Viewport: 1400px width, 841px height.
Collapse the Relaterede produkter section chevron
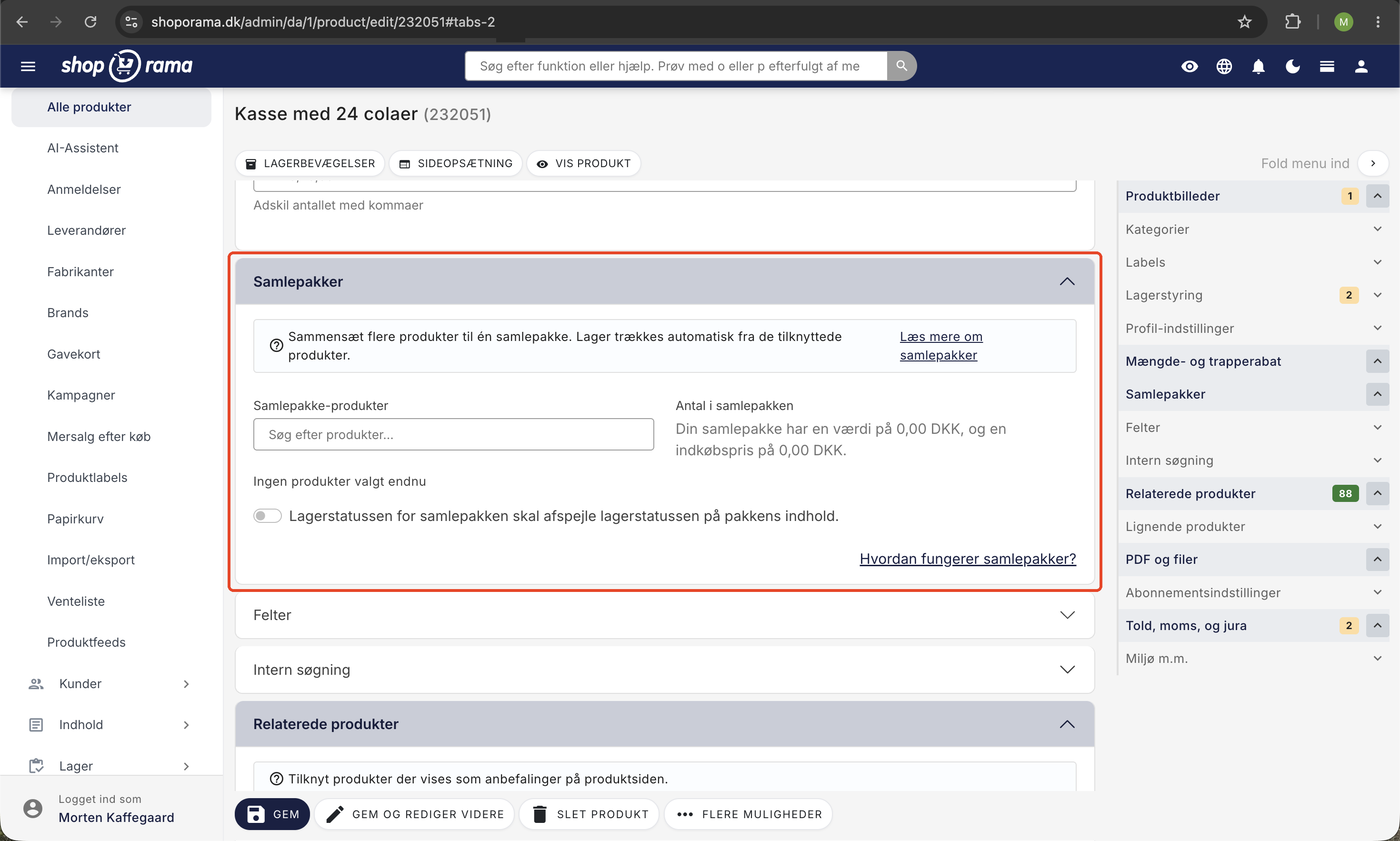click(x=1067, y=724)
